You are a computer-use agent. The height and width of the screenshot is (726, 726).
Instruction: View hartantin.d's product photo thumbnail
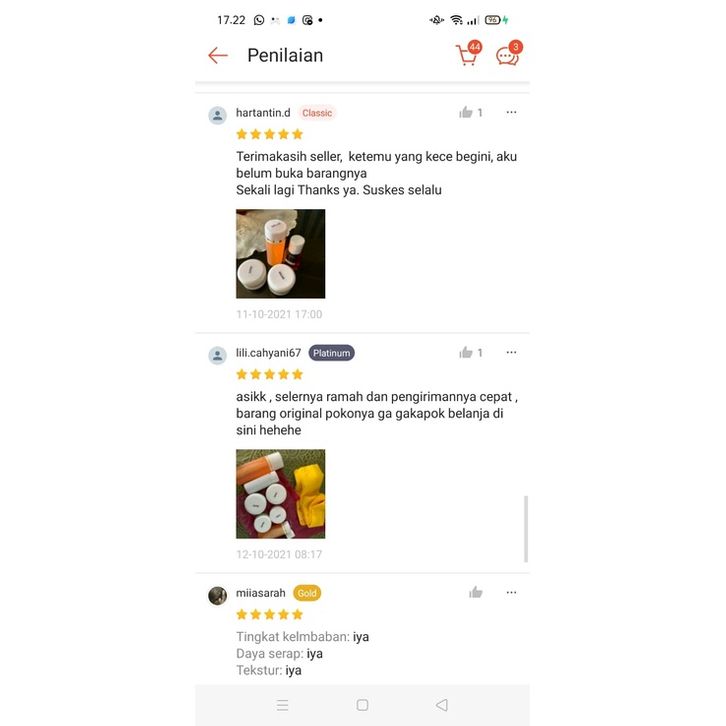[281, 254]
